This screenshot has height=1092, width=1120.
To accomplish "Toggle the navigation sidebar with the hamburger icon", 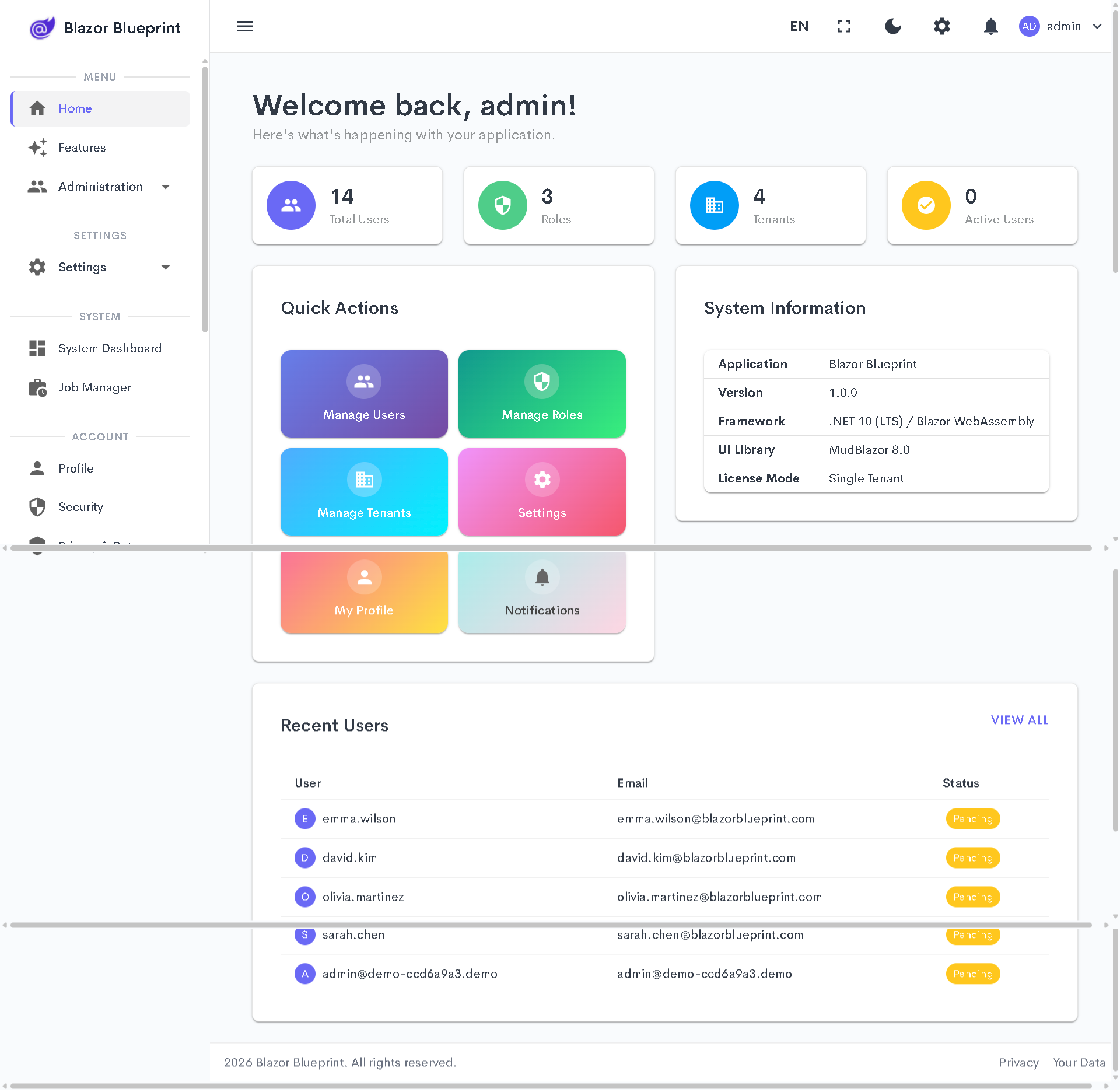I will [x=244, y=26].
